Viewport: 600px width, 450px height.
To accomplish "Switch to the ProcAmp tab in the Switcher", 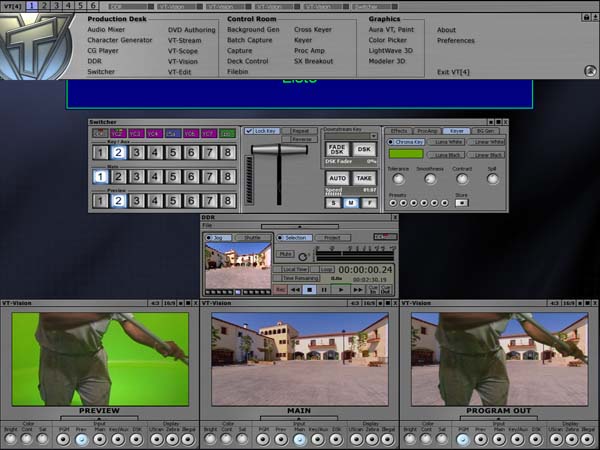I will pos(427,131).
